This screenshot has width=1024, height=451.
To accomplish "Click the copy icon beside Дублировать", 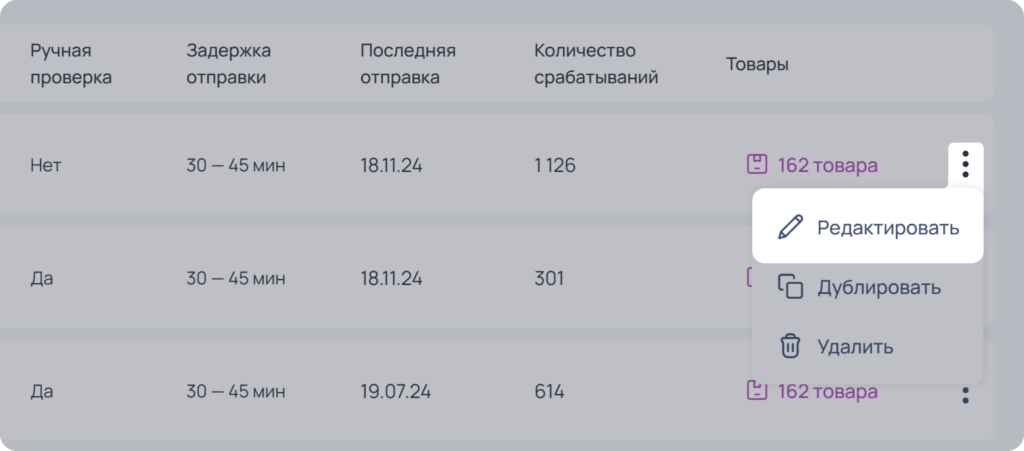I will [790, 287].
